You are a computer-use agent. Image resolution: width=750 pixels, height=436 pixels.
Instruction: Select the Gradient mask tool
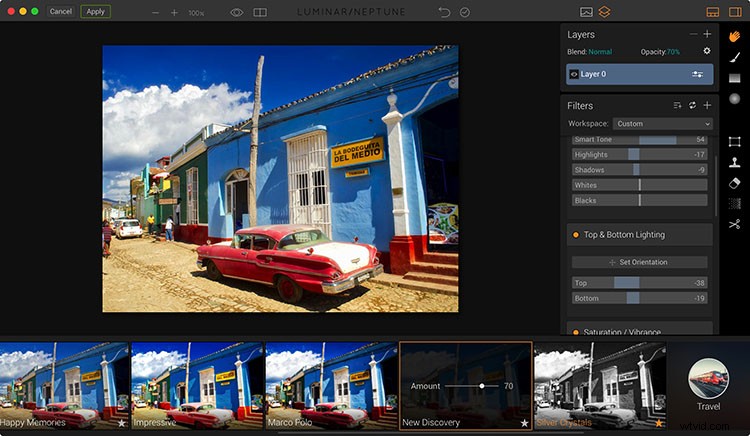735,78
